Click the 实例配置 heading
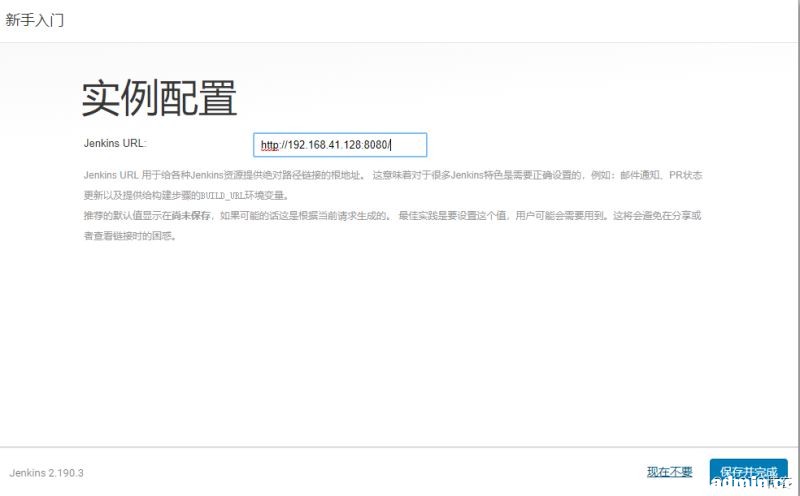Image resolution: width=800 pixels, height=496 pixels. [159, 98]
